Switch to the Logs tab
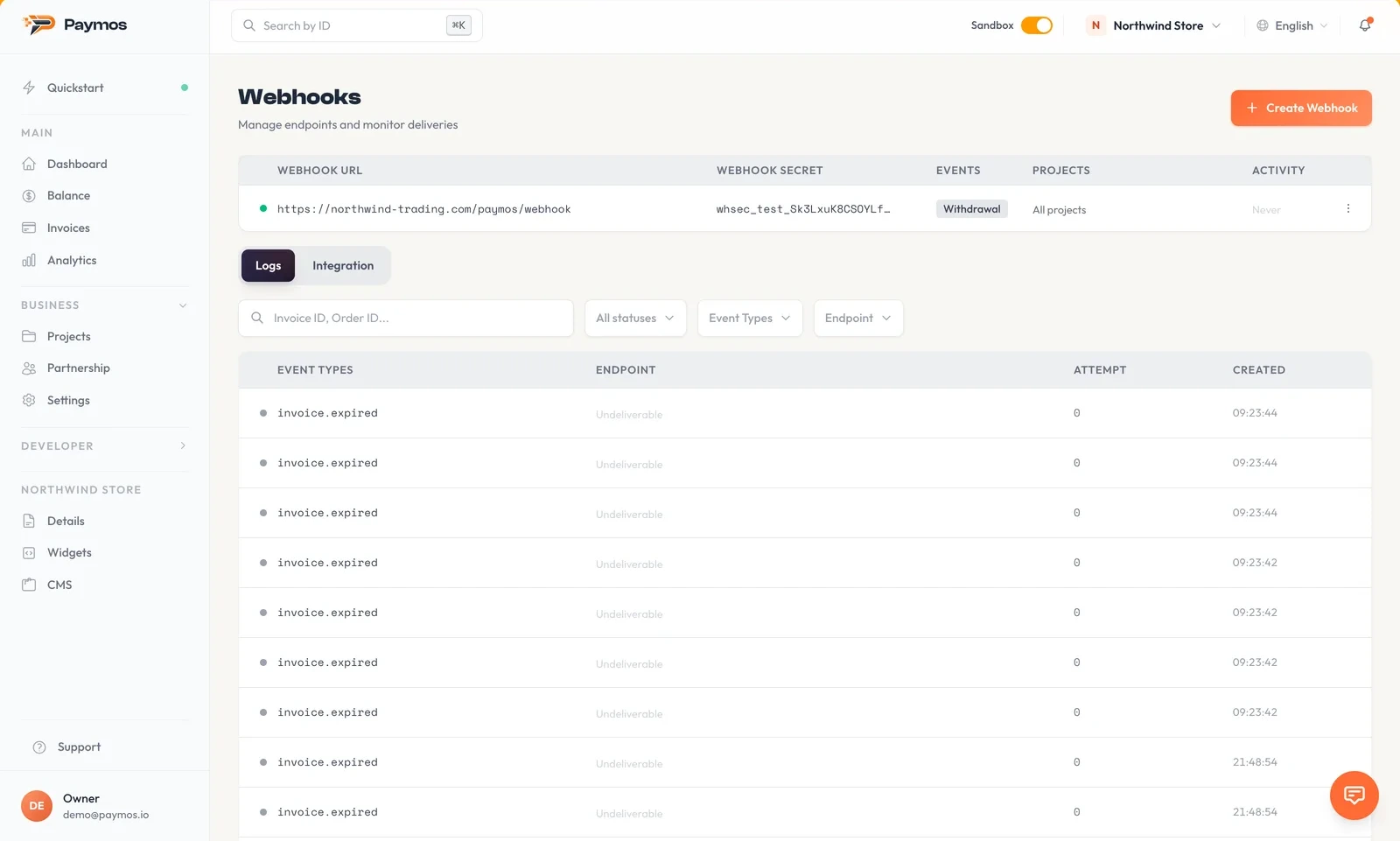Viewport: 1400px width, 841px height. pyautogui.click(x=268, y=266)
